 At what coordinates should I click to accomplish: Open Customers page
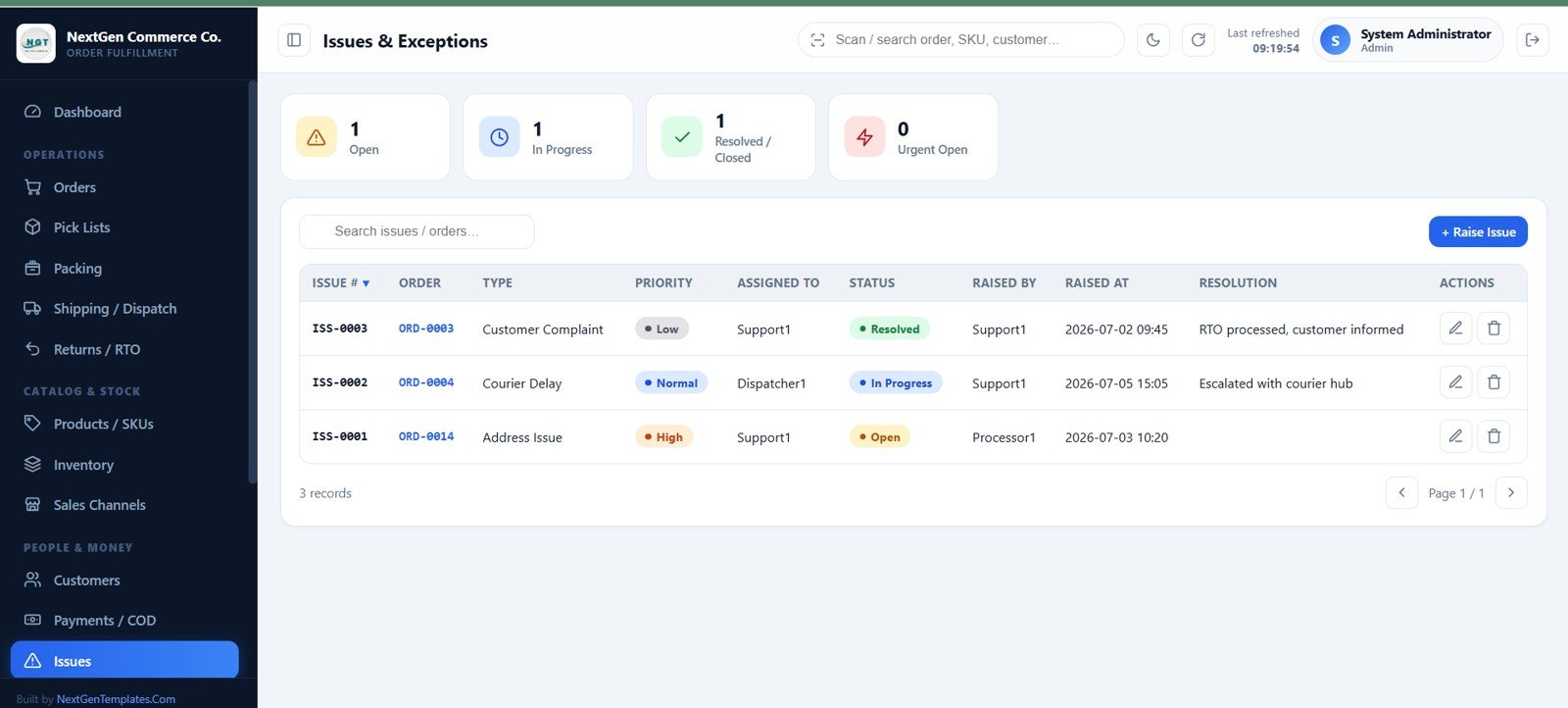pyautogui.click(x=124, y=581)
